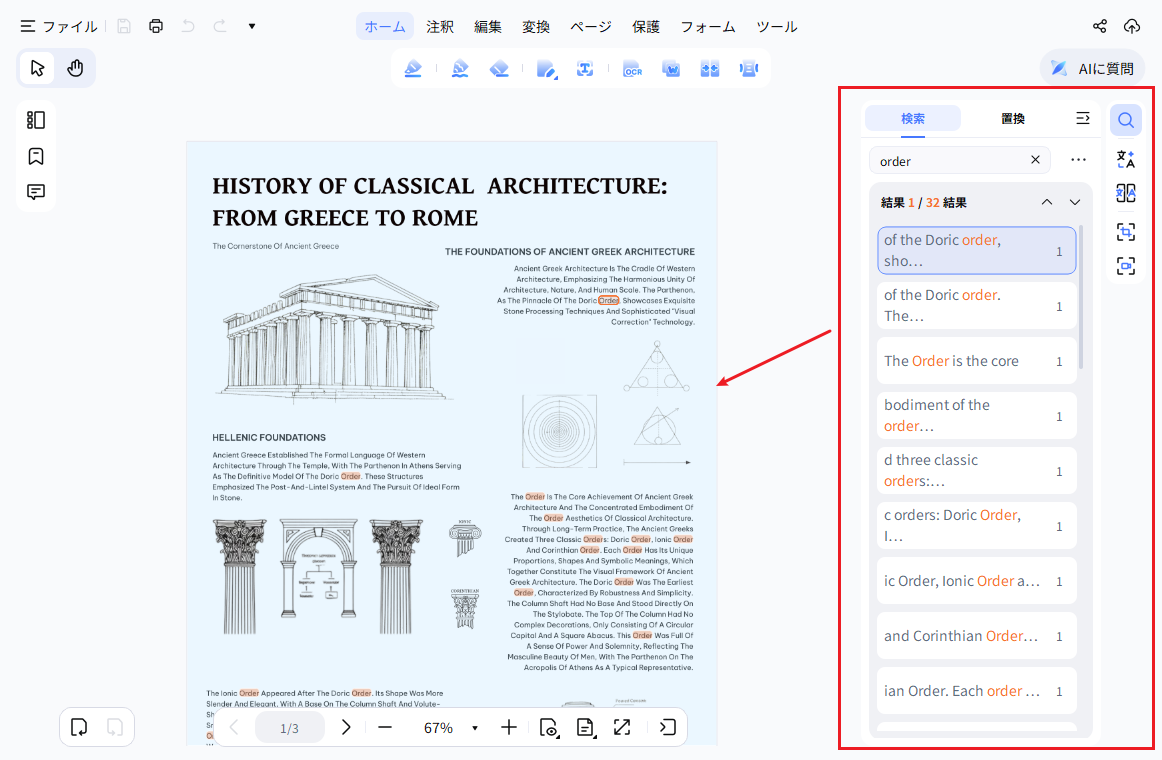Open the bookmarks panel icon
This screenshot has height=760, width=1162.
point(36,156)
